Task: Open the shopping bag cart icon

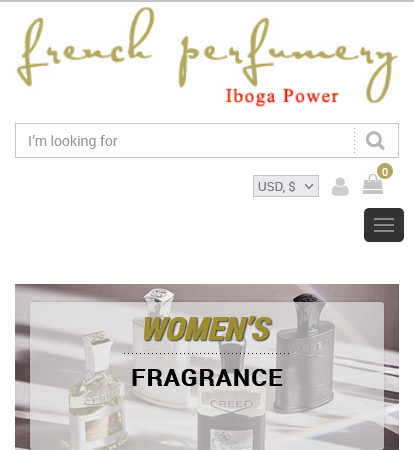Action: 373,184
